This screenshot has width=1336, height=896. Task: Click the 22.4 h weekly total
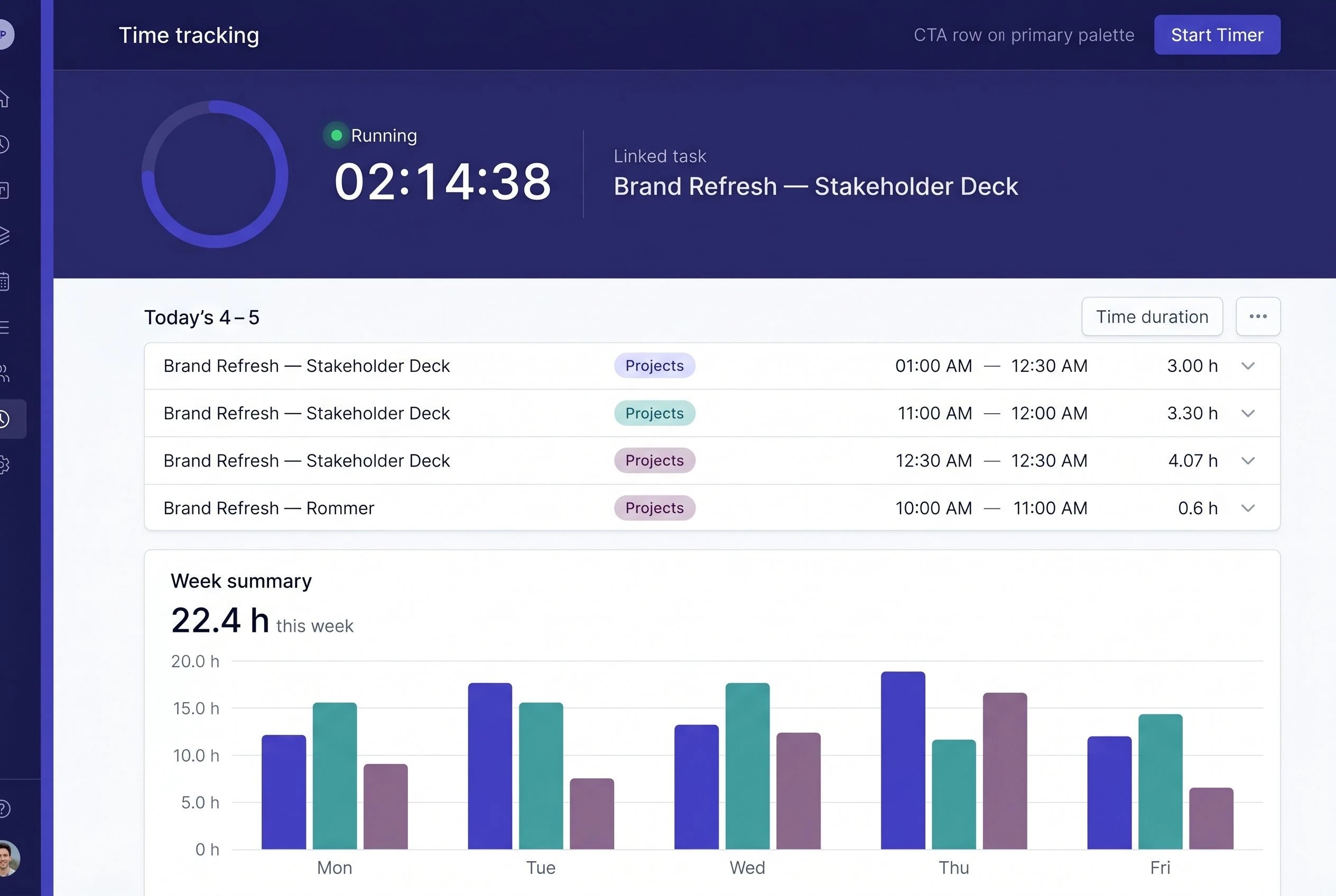pos(220,621)
